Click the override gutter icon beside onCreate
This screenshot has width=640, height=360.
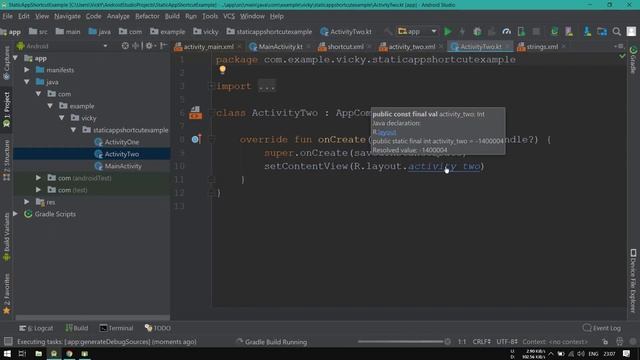coord(196,139)
